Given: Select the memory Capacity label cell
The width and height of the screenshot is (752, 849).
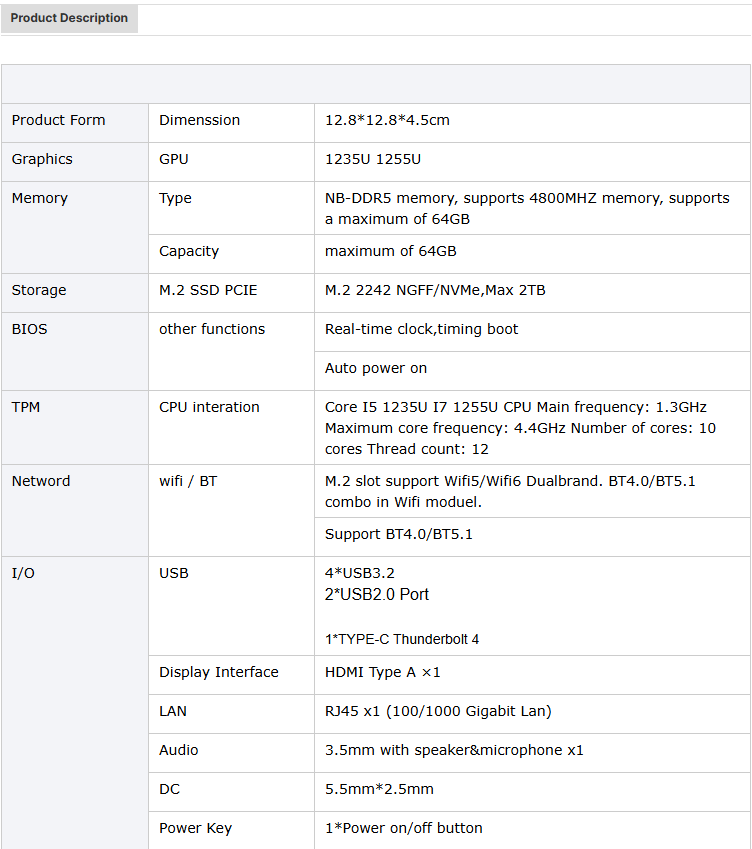Looking at the screenshot, I should coord(189,251).
